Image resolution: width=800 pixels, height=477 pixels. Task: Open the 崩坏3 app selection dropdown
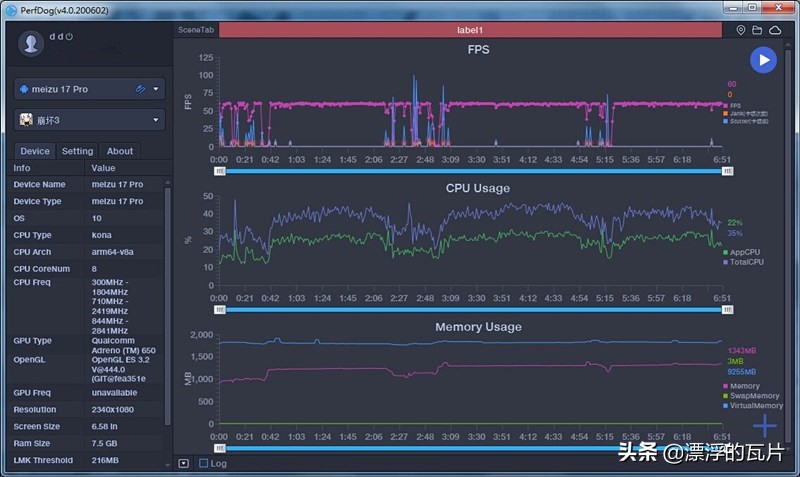156,120
